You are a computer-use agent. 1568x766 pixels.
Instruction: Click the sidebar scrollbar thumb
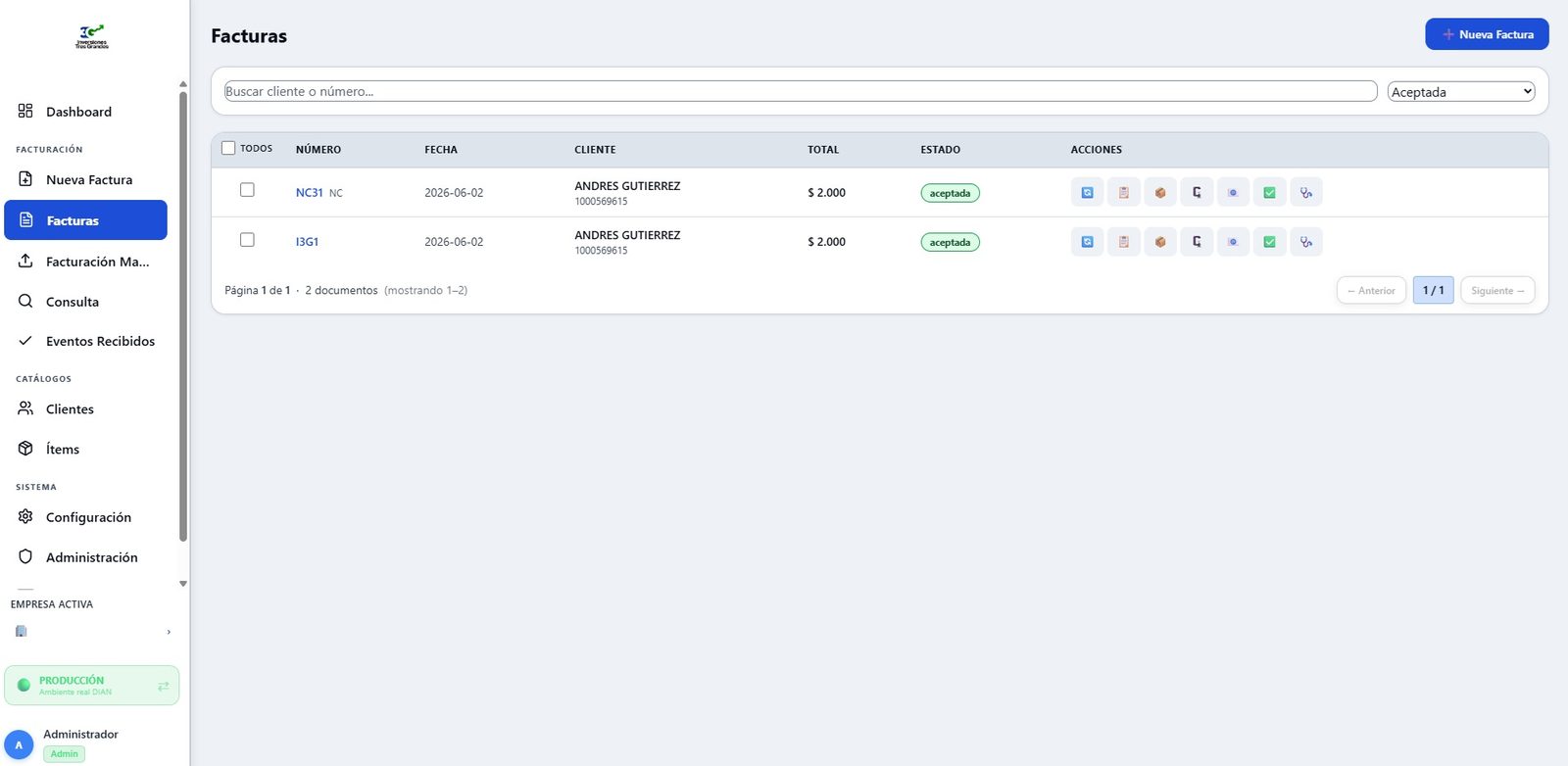pos(183,315)
